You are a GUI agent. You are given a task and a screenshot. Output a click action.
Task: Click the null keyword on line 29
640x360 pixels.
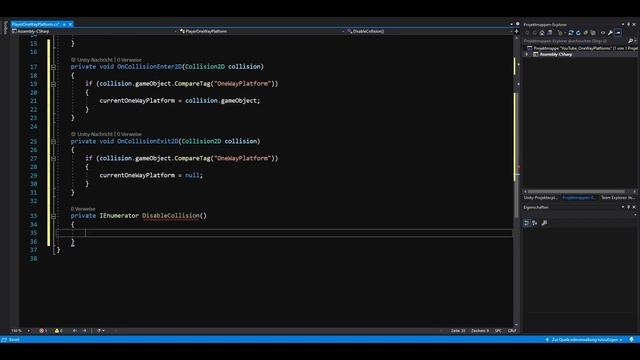pos(192,175)
